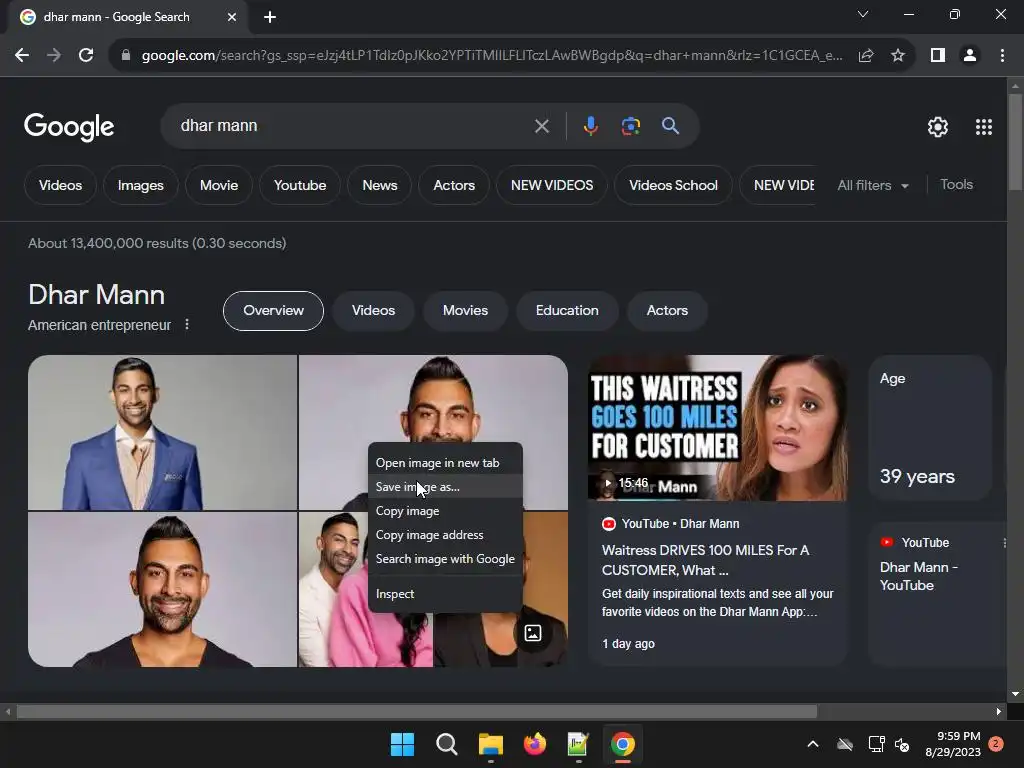
Task: Filter results by Youtube chip
Action: 300,185
